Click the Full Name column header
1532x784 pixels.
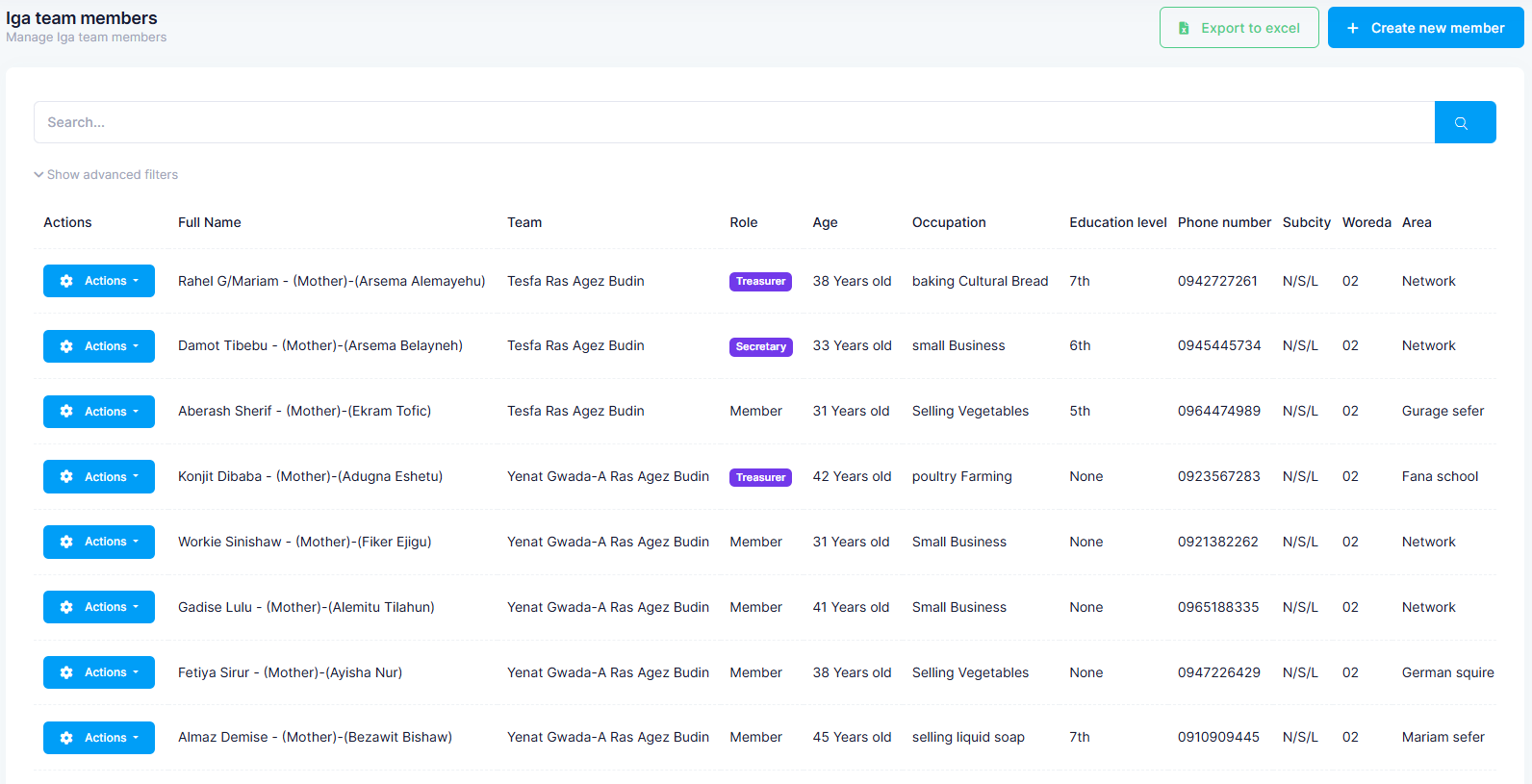pos(209,222)
